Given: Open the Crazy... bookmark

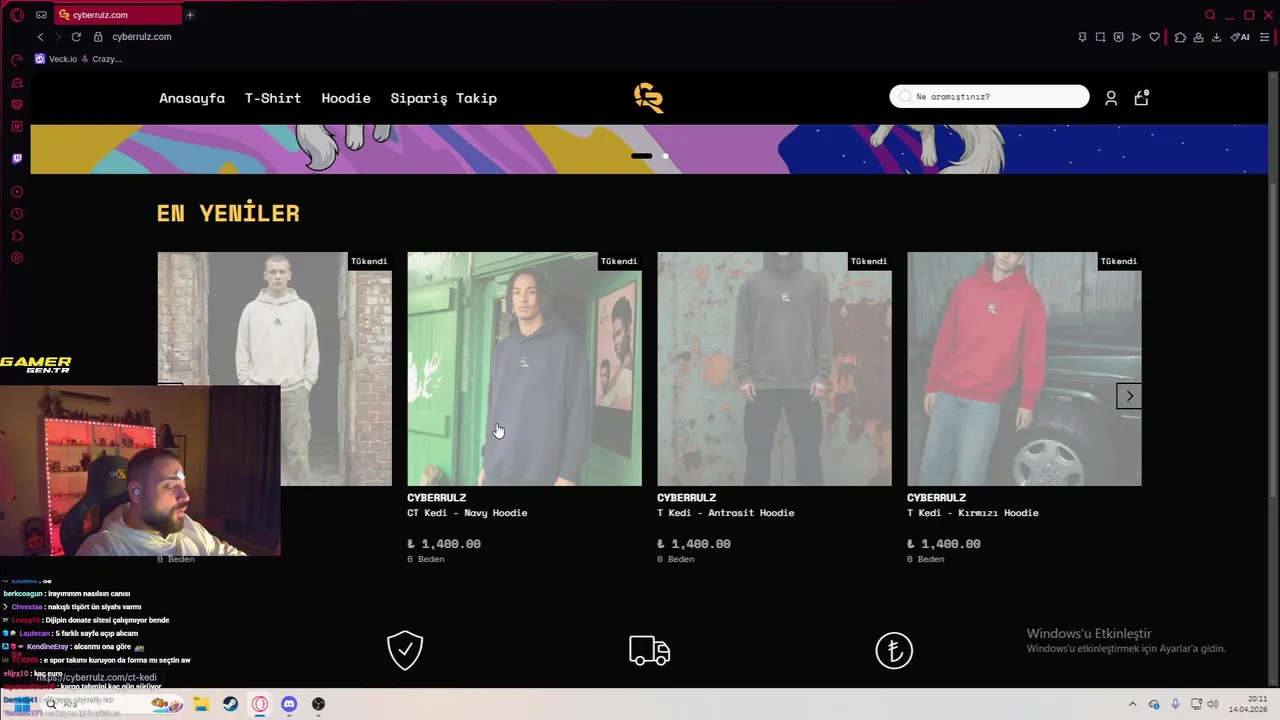Looking at the screenshot, I should [101, 59].
